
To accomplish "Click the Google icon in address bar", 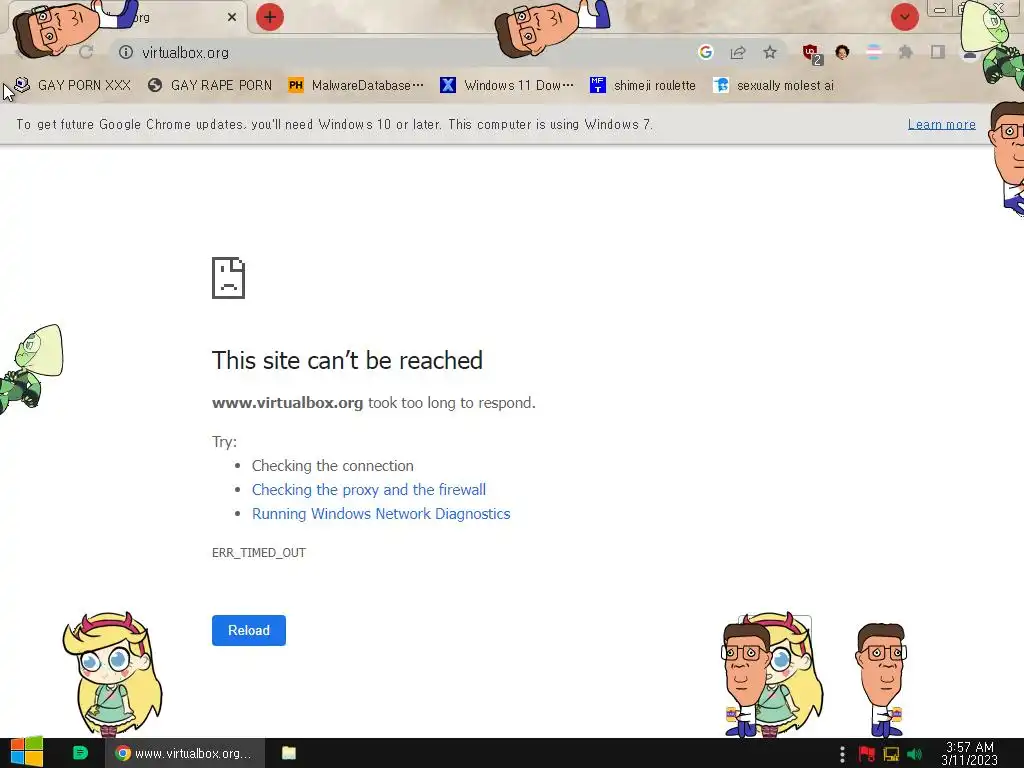I will pyautogui.click(x=705, y=52).
